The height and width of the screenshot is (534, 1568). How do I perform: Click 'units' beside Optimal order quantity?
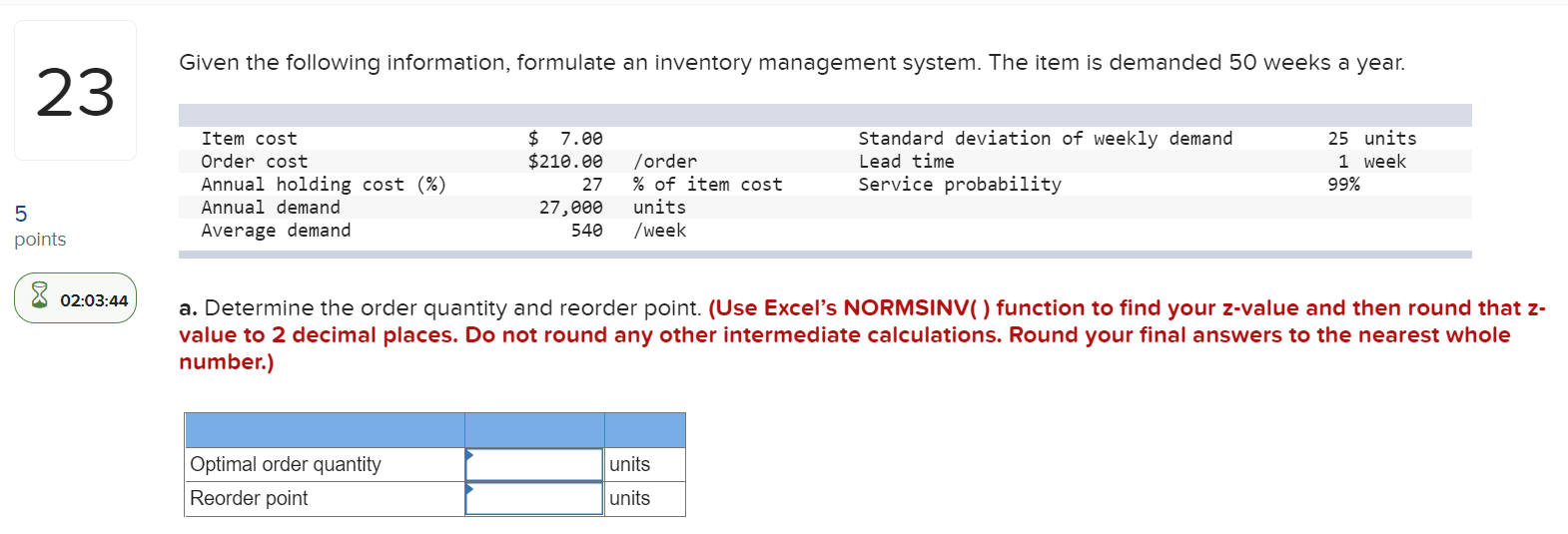(629, 464)
